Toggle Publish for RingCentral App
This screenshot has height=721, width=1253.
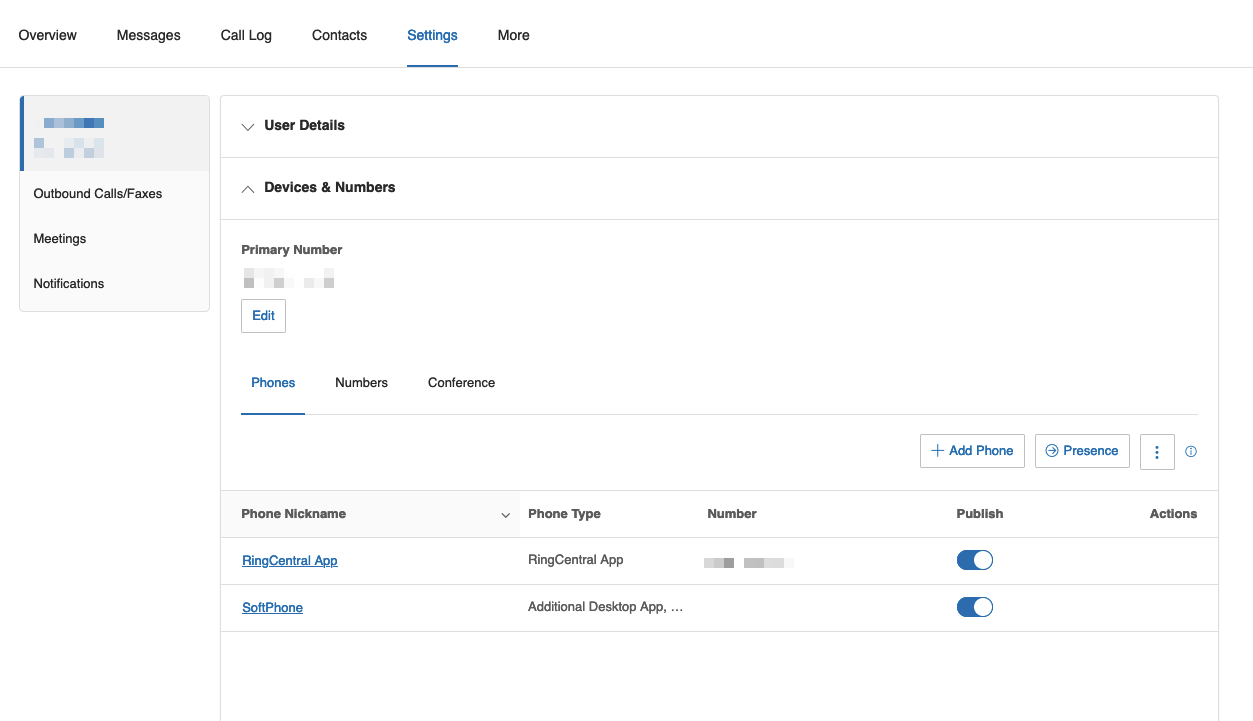tap(974, 560)
